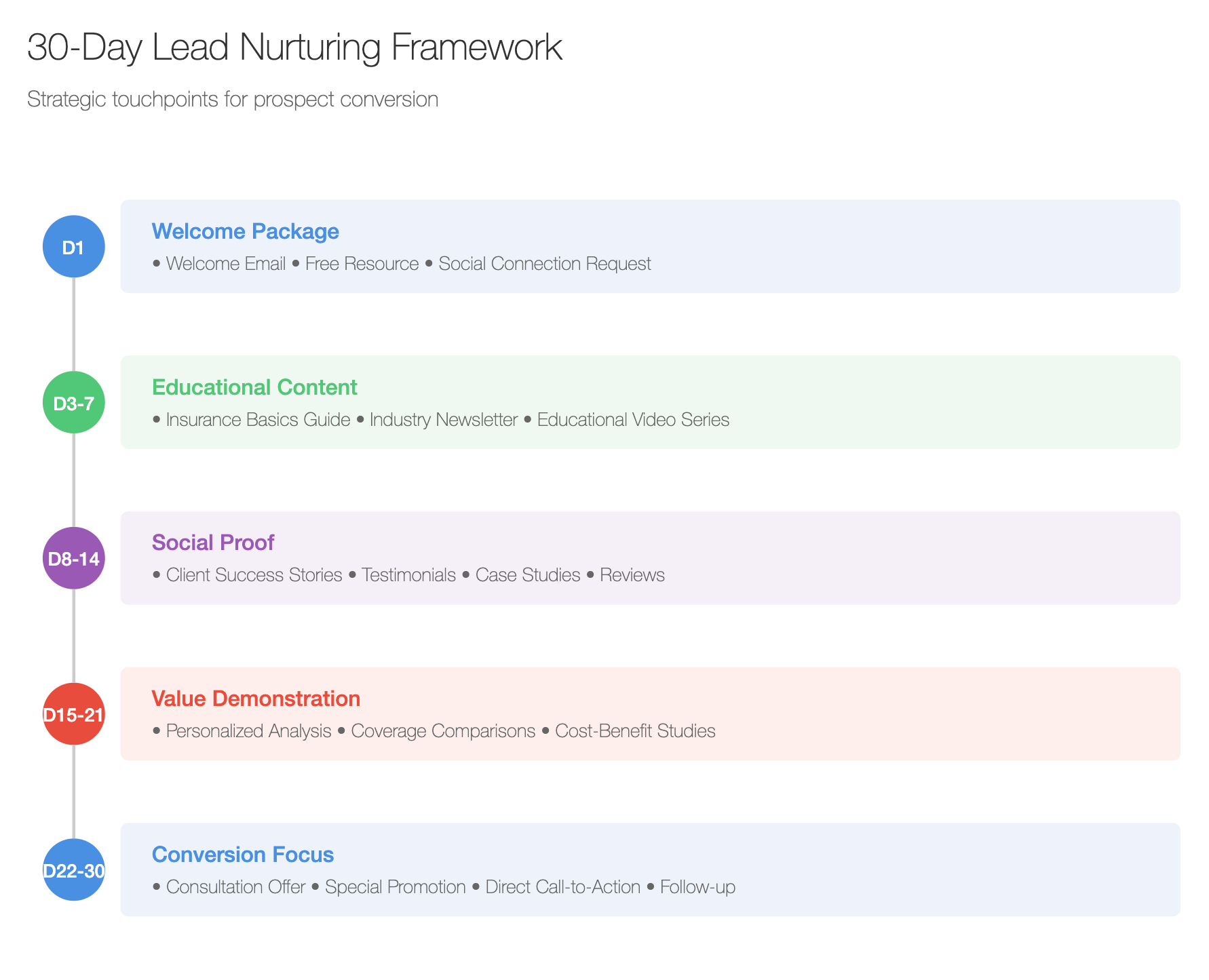Click the blue D22-30 circle marker

pyautogui.click(x=73, y=870)
